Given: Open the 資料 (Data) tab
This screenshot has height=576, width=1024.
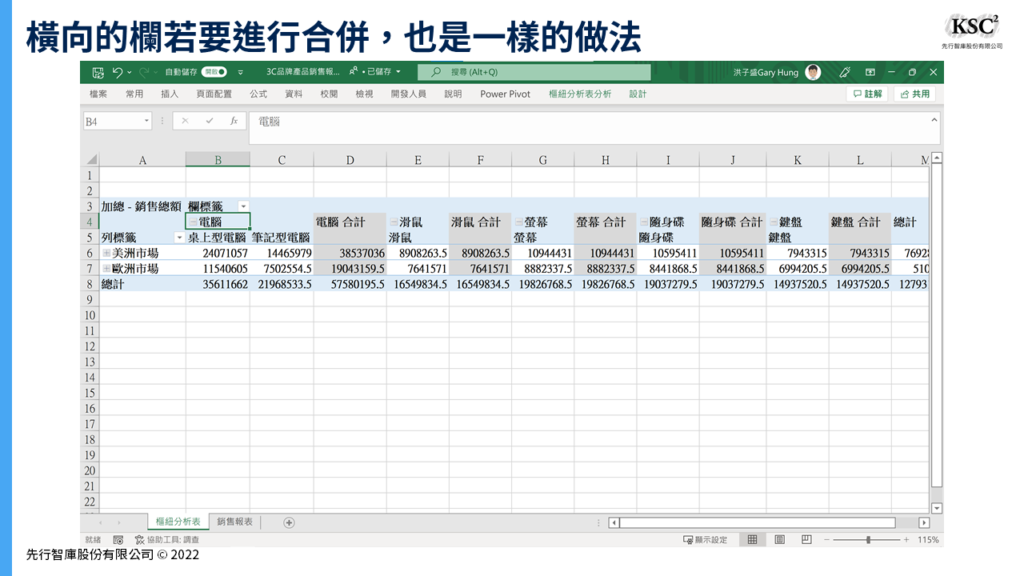Looking at the screenshot, I should point(293,94).
